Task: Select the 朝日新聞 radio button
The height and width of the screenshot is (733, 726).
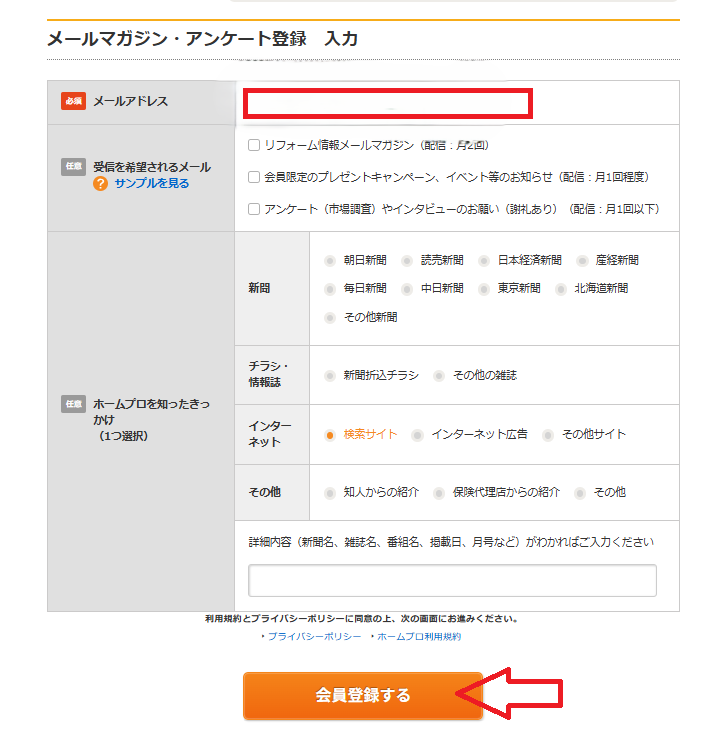Action: click(330, 260)
